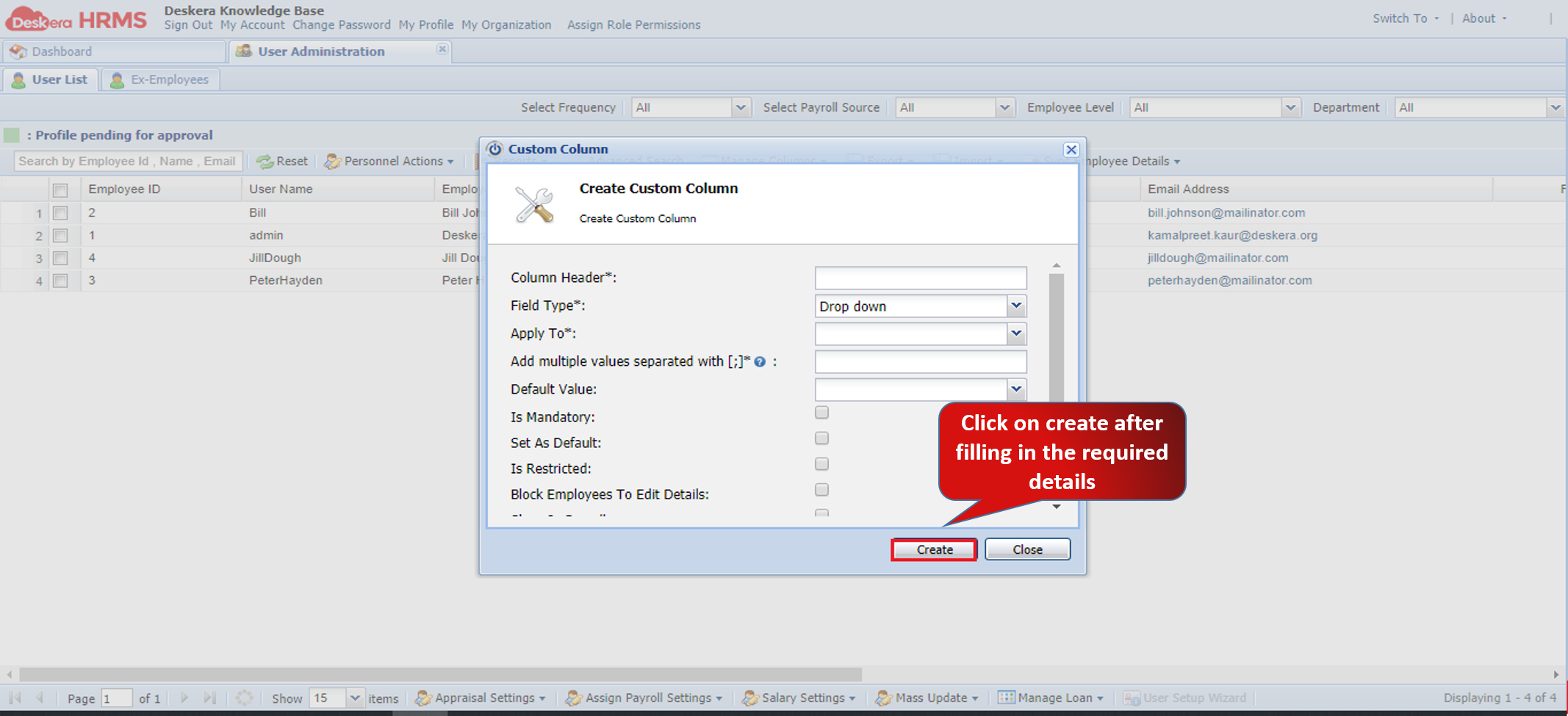Image resolution: width=1568 pixels, height=716 pixels.
Task: Open the About menu
Action: pyautogui.click(x=1484, y=18)
